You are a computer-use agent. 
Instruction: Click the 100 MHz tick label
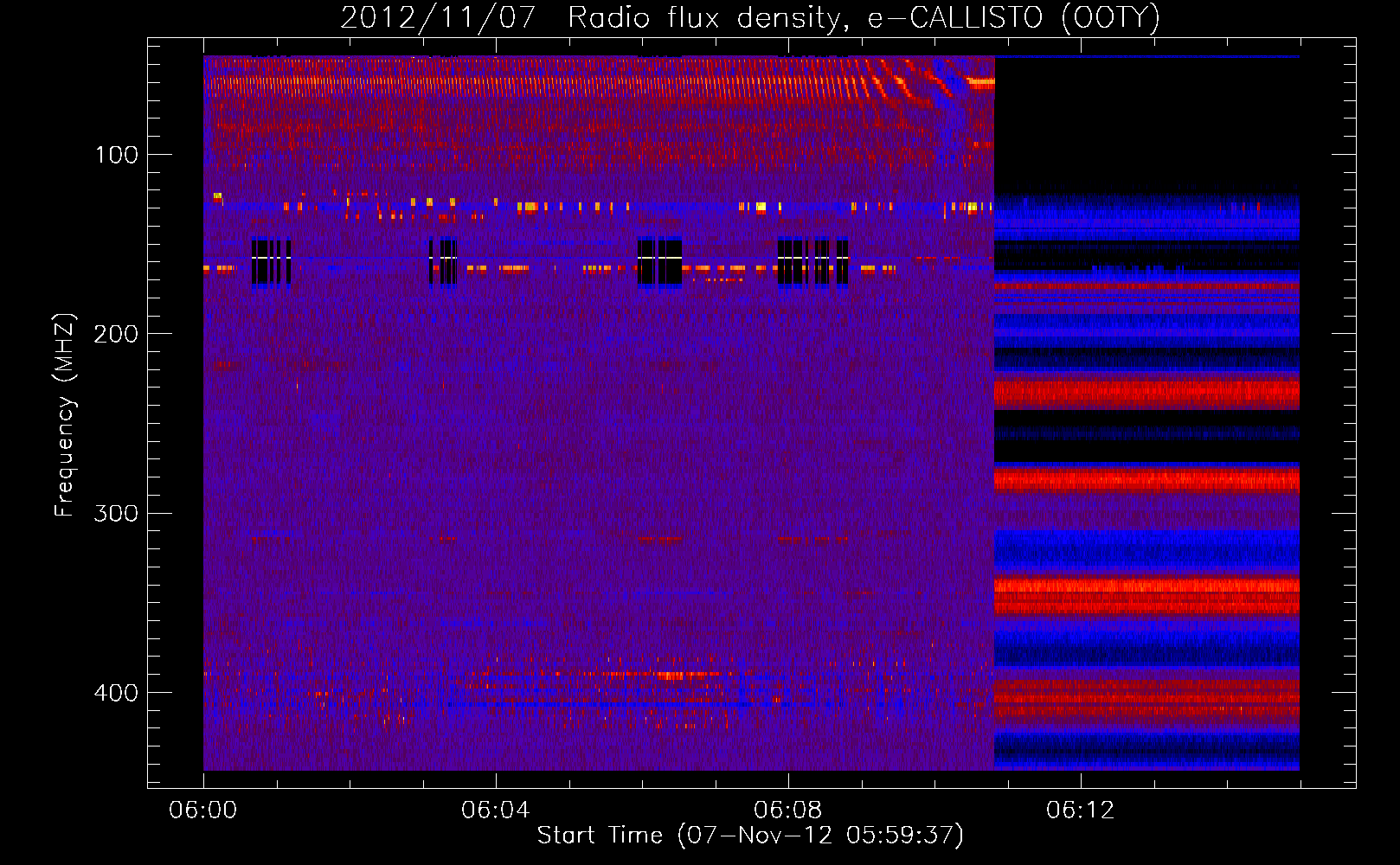pyautogui.click(x=117, y=155)
